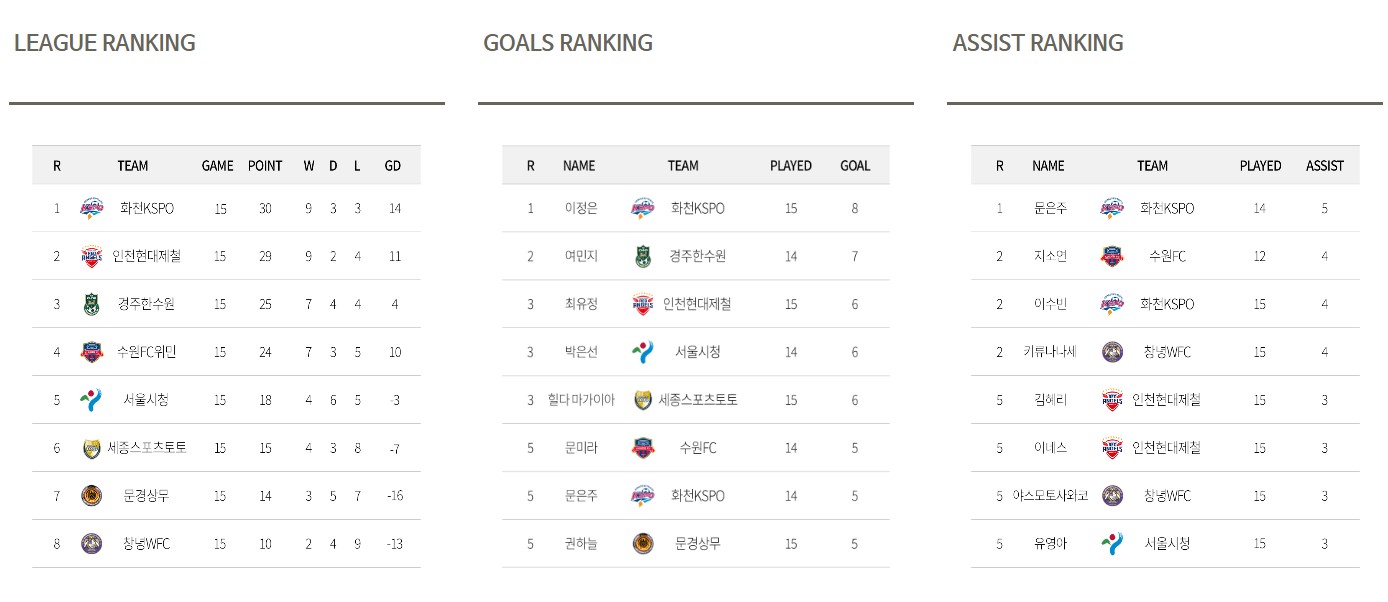Click 서울시청 logo in league ranking table
Screen dimensions: 1388x602
click(x=91, y=400)
